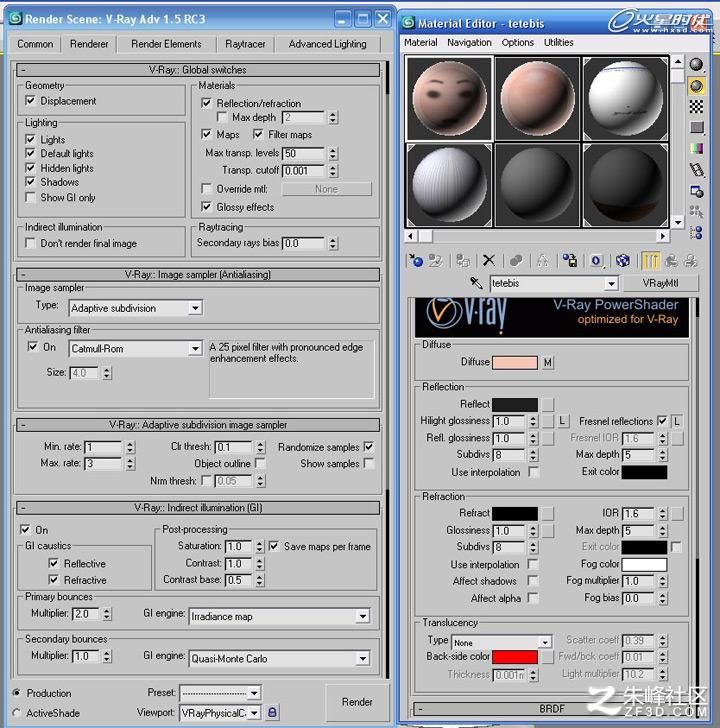Click Material Effects Channel zero icon
Viewport: 720px width, 728px height.
click(596, 260)
